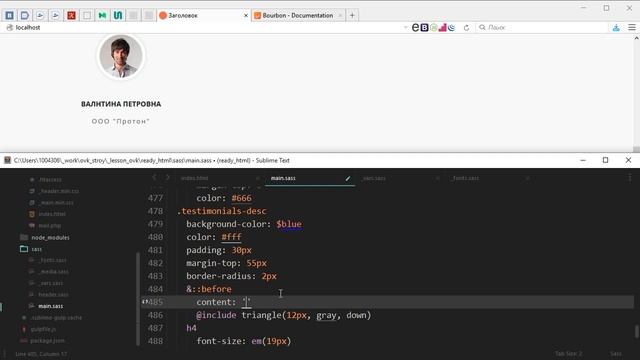This screenshot has height=360, width=640.
Task: Open _fonts.sass in the sidebar
Action: pos(53,260)
